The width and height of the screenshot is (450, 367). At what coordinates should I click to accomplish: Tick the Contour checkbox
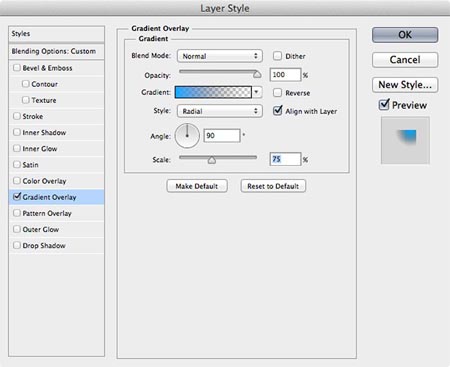(x=25, y=84)
